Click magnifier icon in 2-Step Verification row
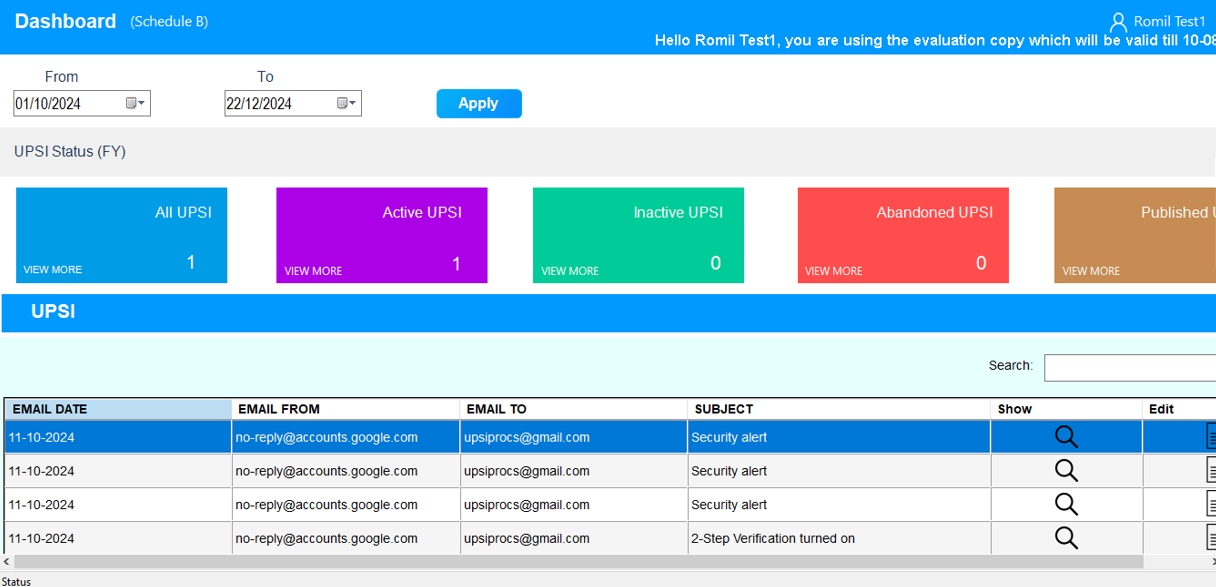This screenshot has height=587, width=1216. pyautogui.click(x=1066, y=538)
